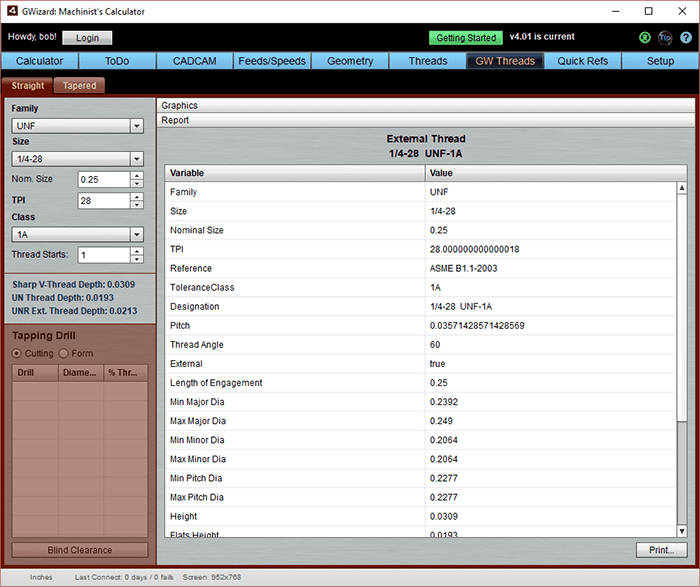700x587 pixels.
Task: Open the Size dropdown showing 1/4-28
Action: (x=137, y=159)
